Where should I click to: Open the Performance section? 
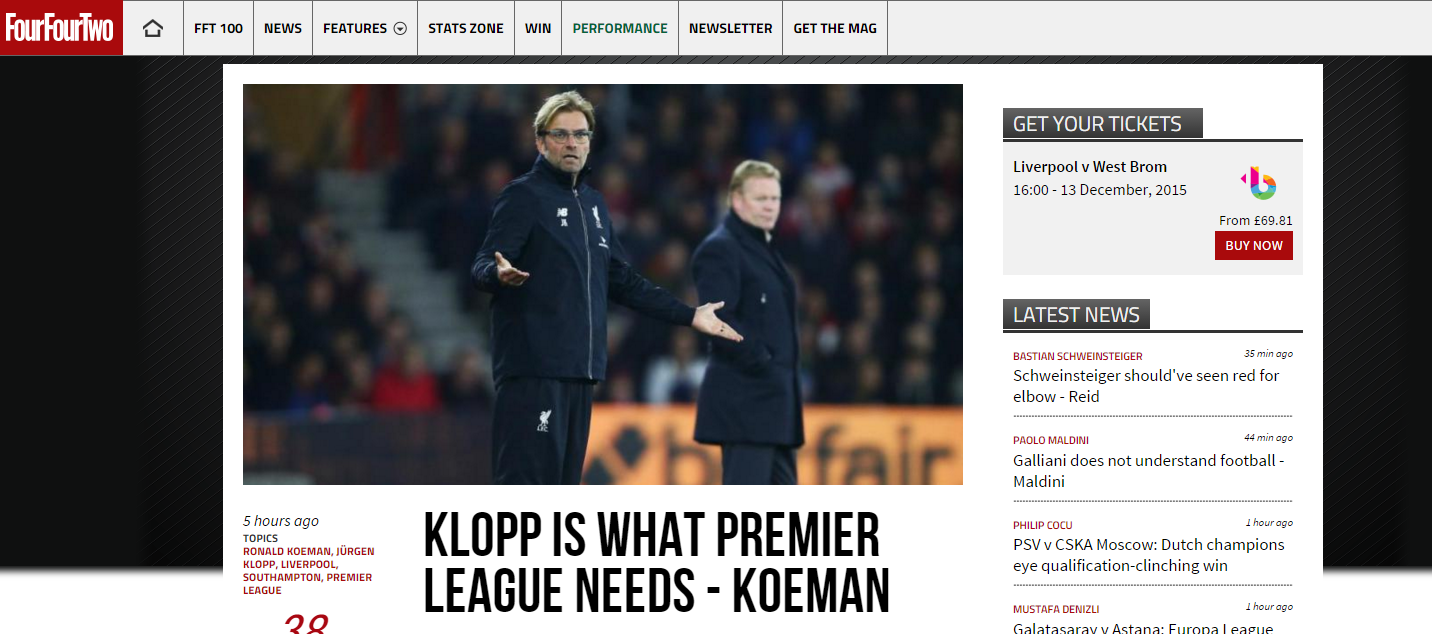[620, 28]
